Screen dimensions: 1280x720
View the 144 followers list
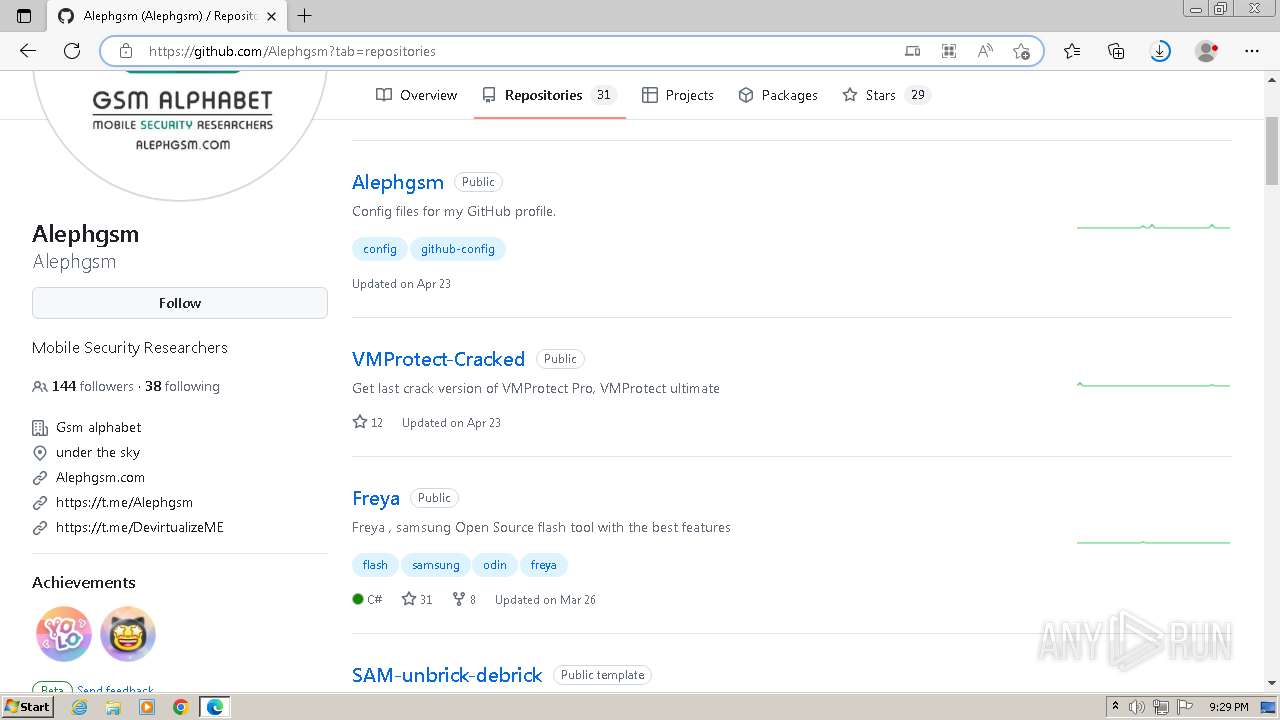(x=92, y=386)
